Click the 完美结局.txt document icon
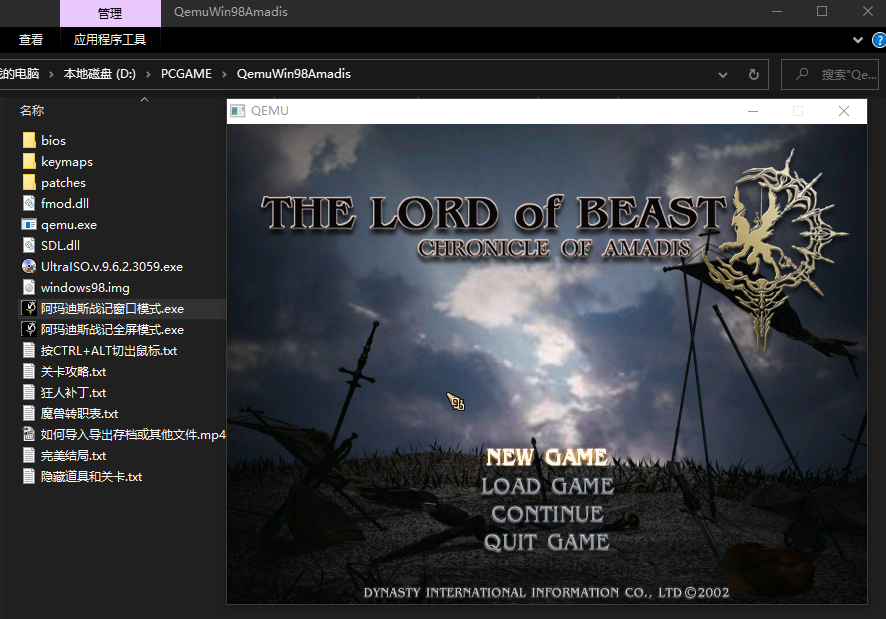 pos(29,455)
